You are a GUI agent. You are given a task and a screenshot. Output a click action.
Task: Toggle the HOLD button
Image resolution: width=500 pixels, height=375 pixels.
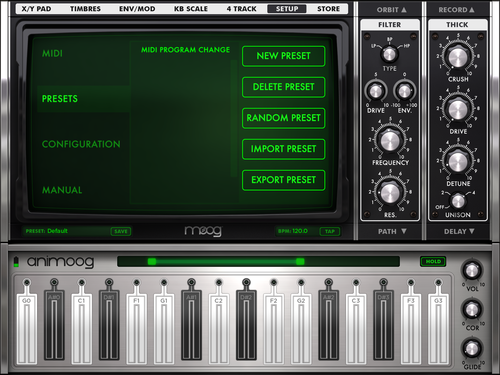(x=433, y=262)
